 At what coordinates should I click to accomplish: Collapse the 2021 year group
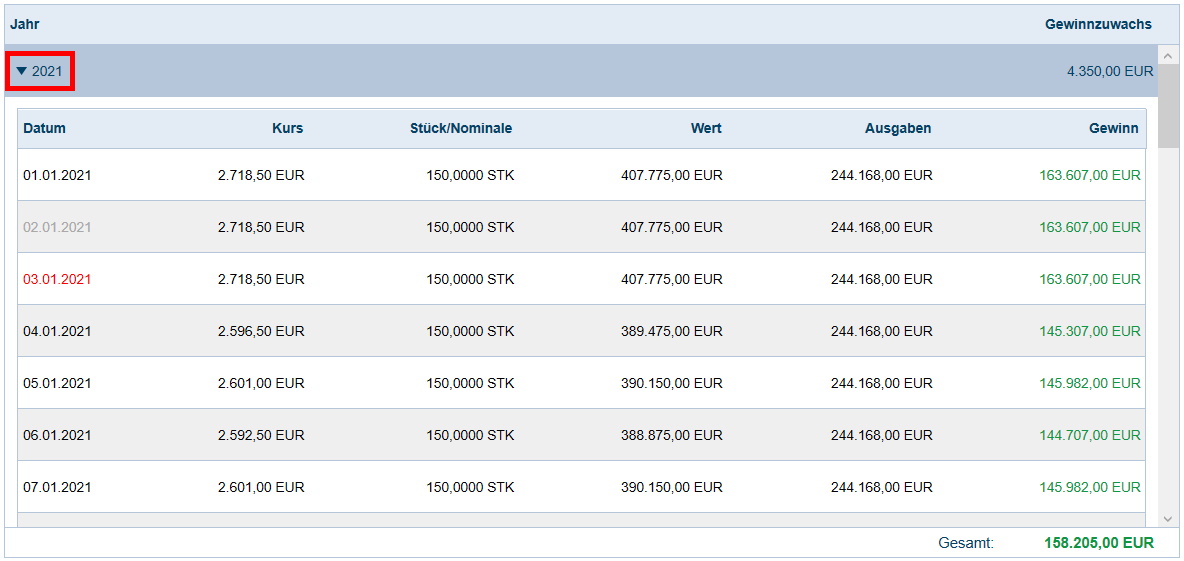pyautogui.click(x=39, y=71)
